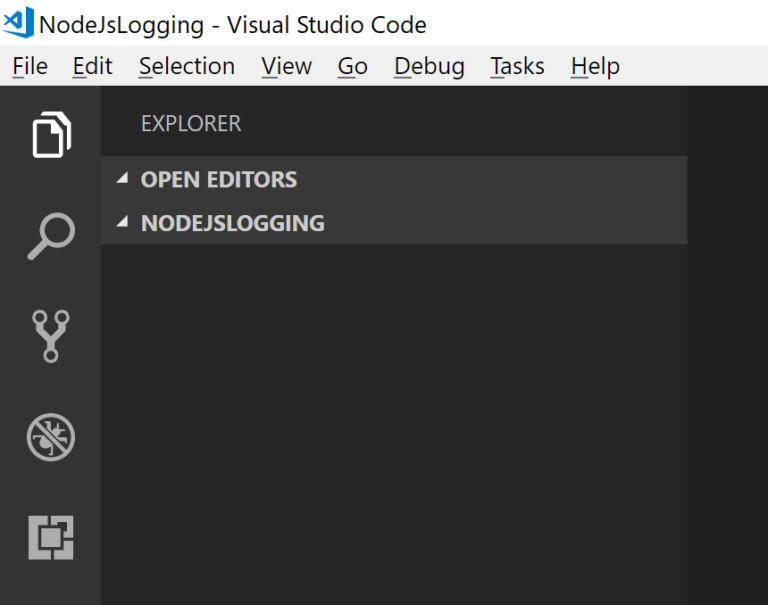Collapse the arrow beside NODEJSLOGGING
768x605 pixels.
[123, 222]
